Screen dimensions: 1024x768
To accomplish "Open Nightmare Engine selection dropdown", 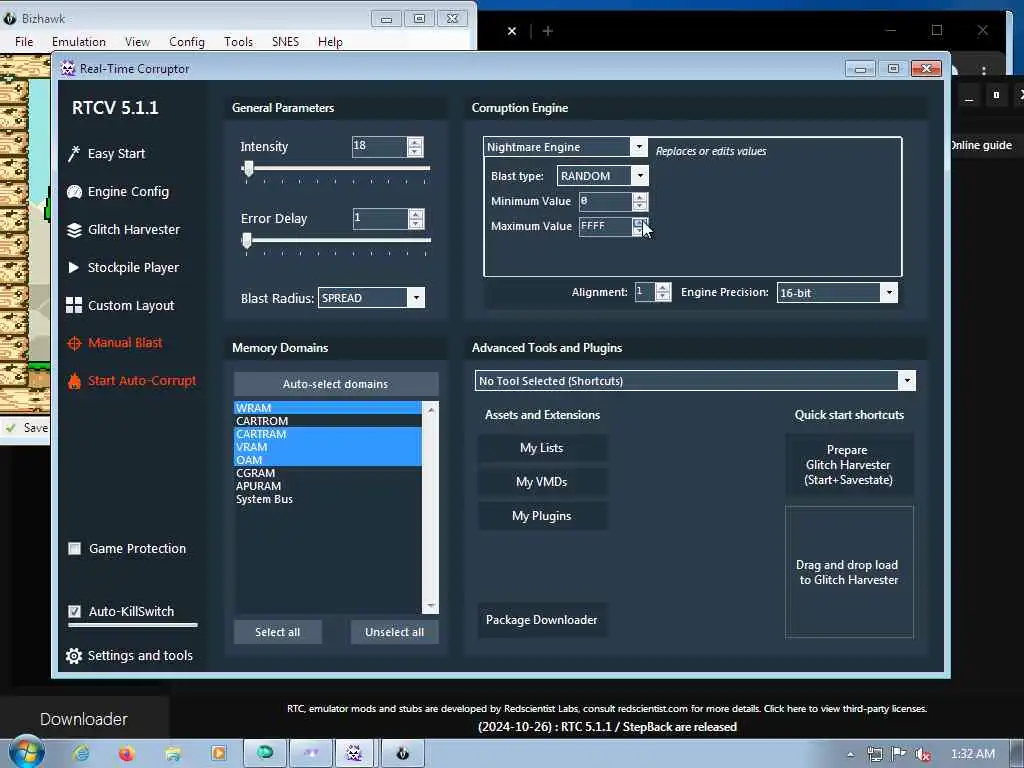I will (x=639, y=147).
